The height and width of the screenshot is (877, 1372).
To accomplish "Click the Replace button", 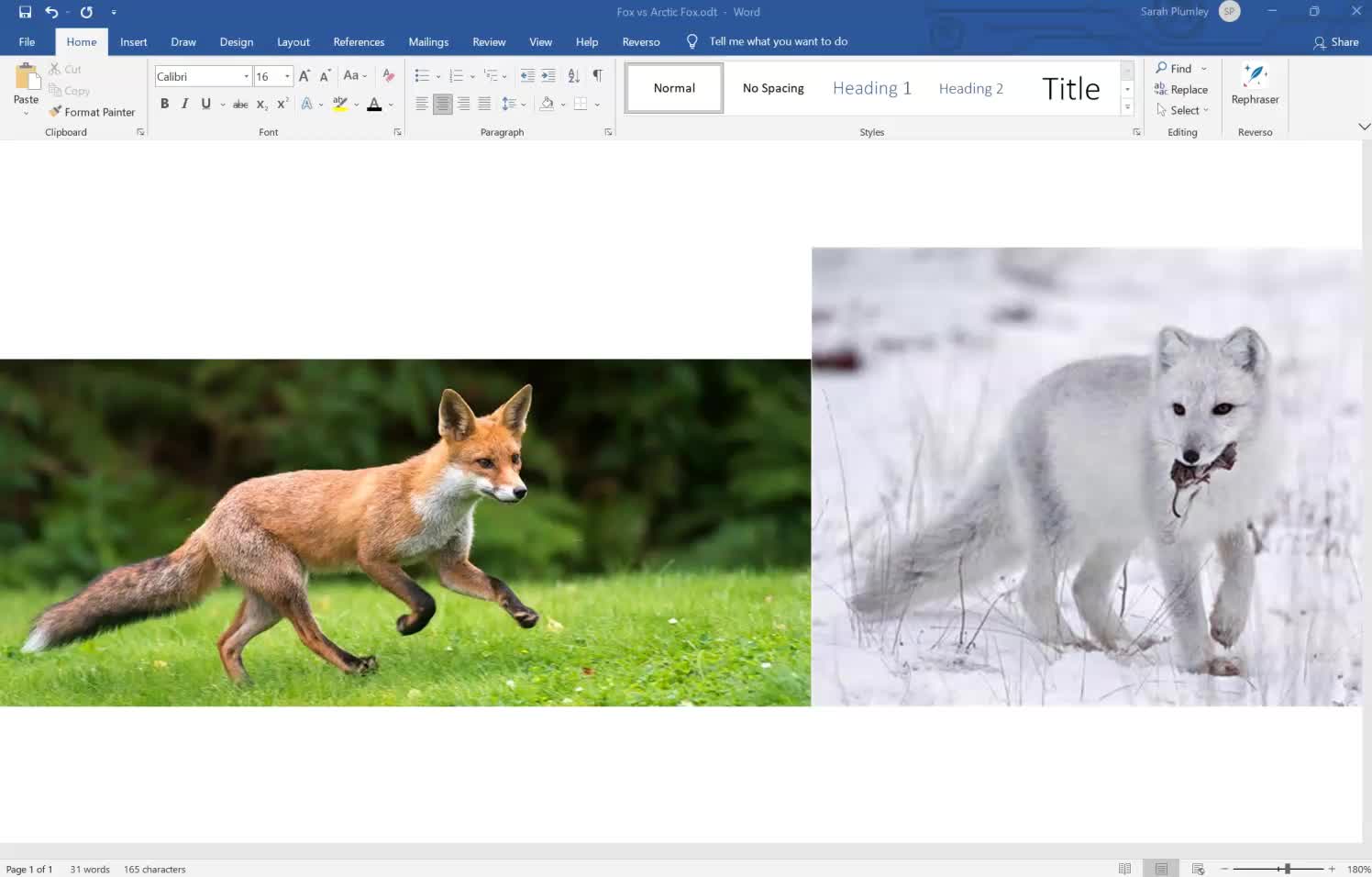I will point(1181,89).
